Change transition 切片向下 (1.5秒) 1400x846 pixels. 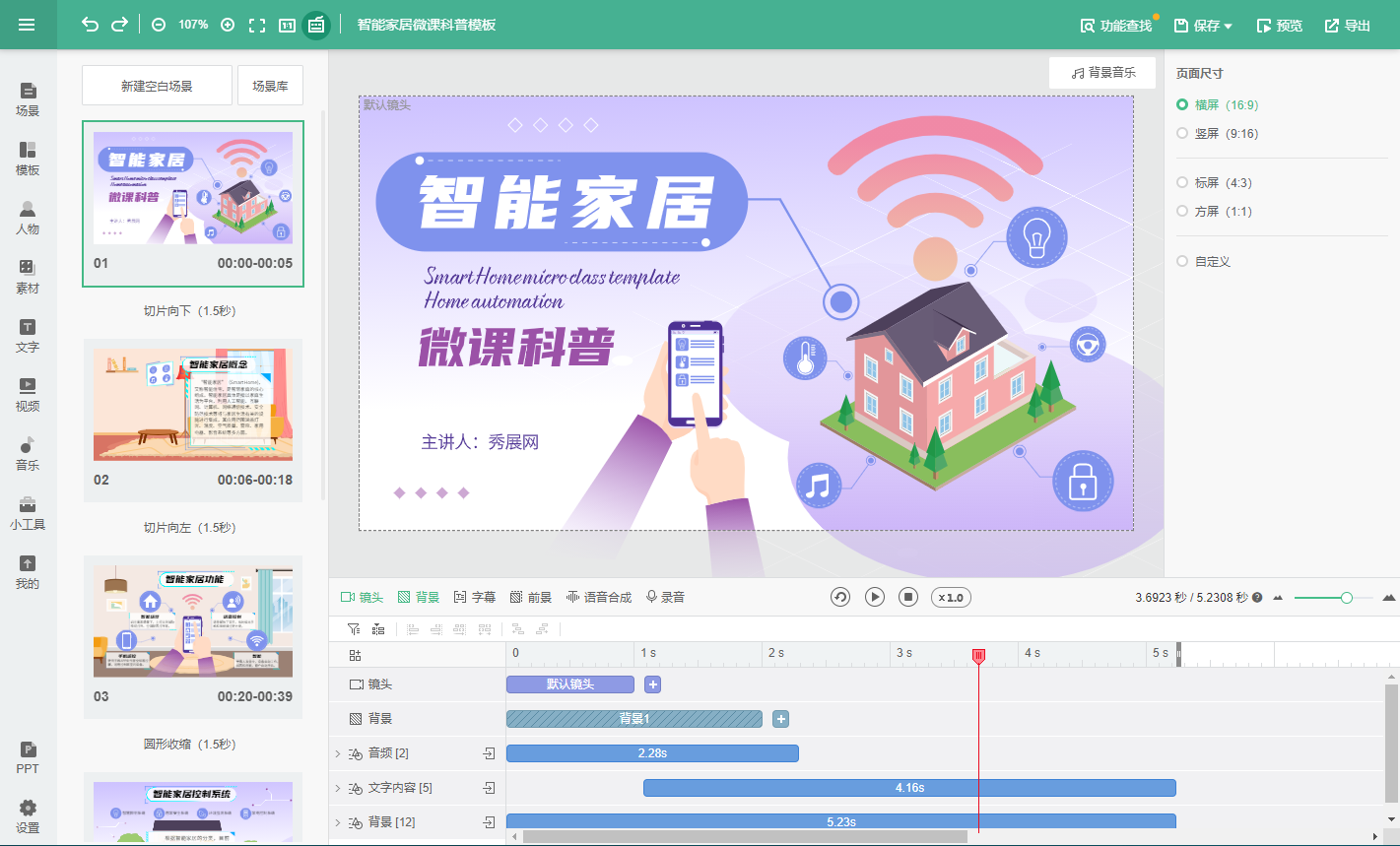coord(190,310)
